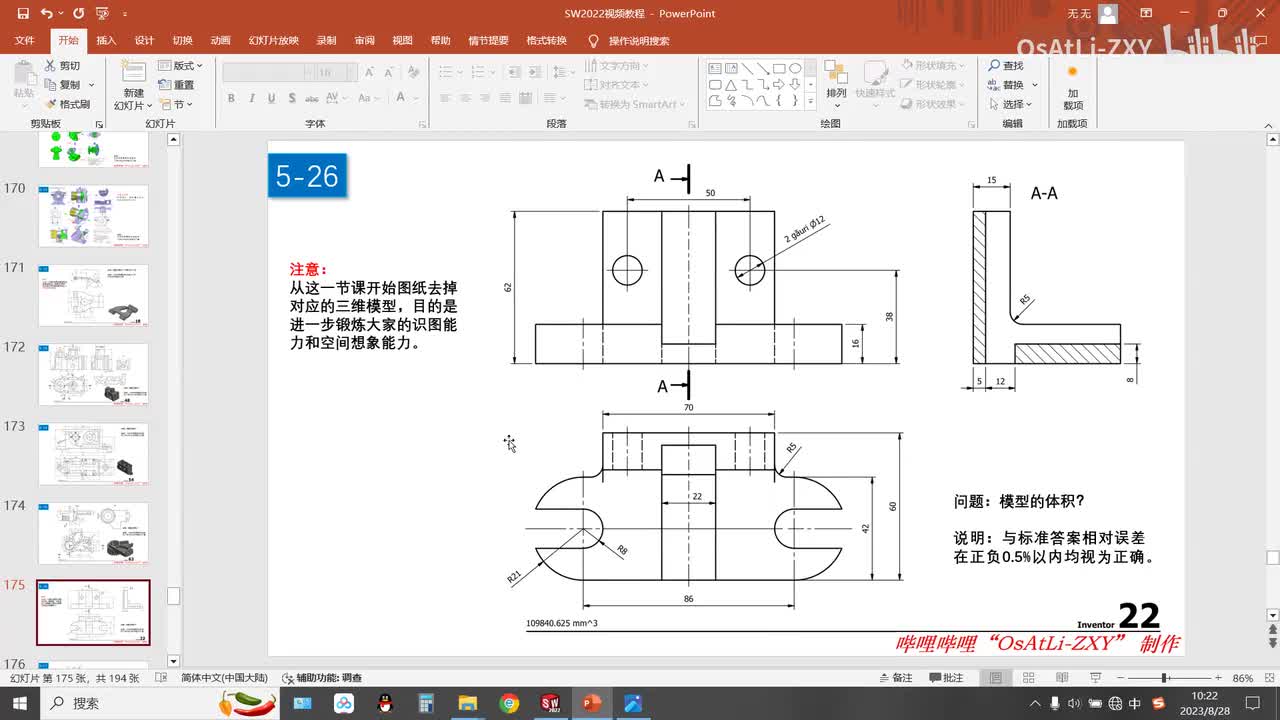The image size is (1280, 720).
Task: Select slide 174 thumbnail
Action: [x=93, y=533]
